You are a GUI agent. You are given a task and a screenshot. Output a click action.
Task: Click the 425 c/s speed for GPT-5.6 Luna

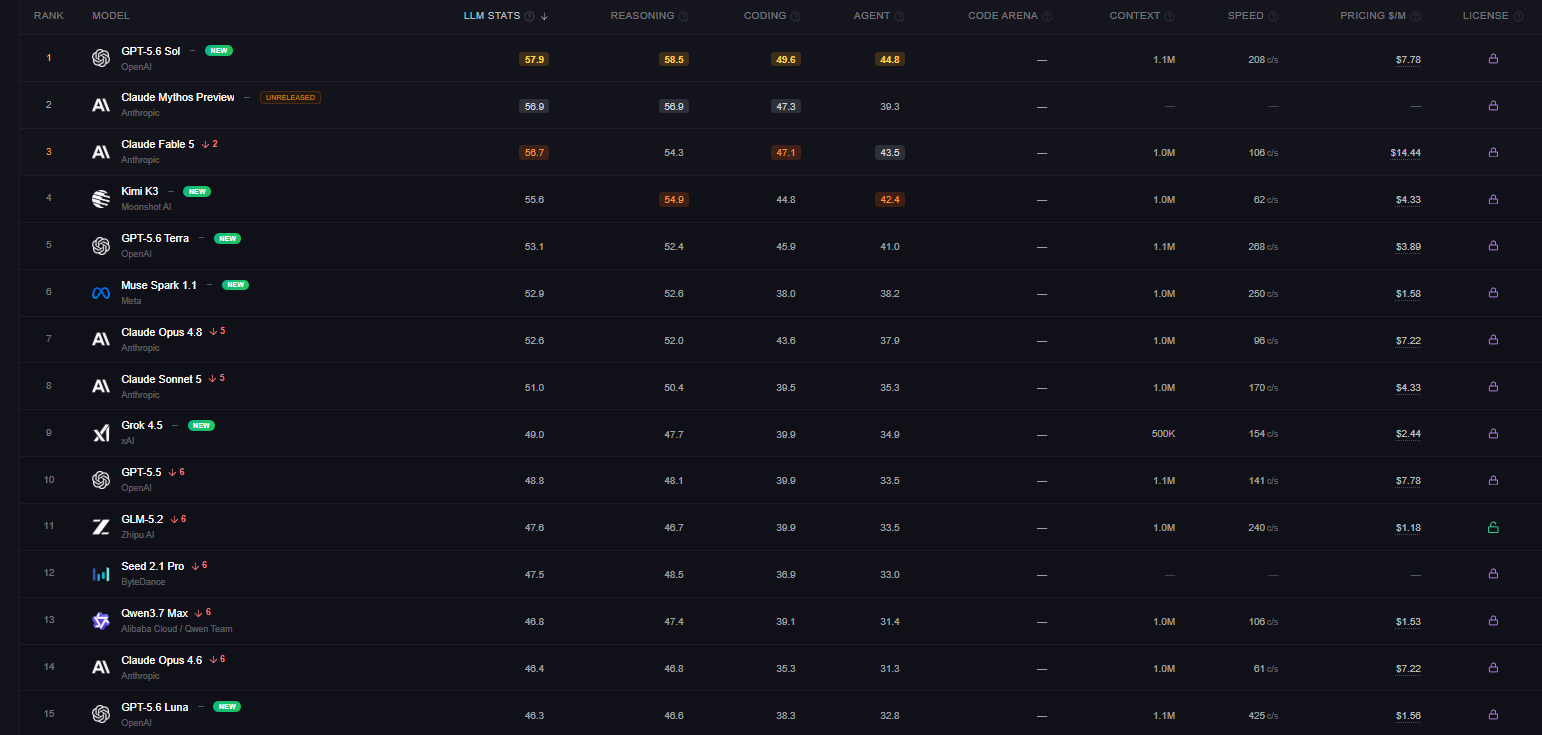1263,715
